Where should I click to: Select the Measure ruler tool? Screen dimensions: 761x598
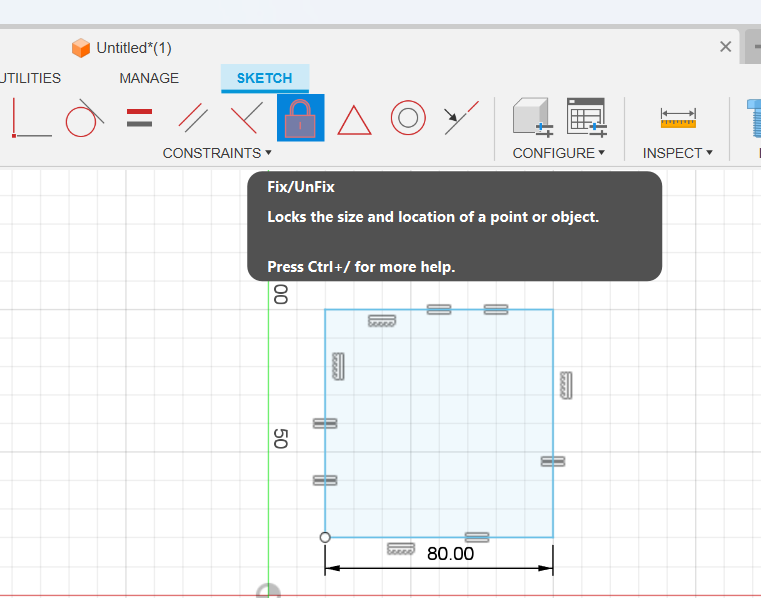tap(678, 118)
